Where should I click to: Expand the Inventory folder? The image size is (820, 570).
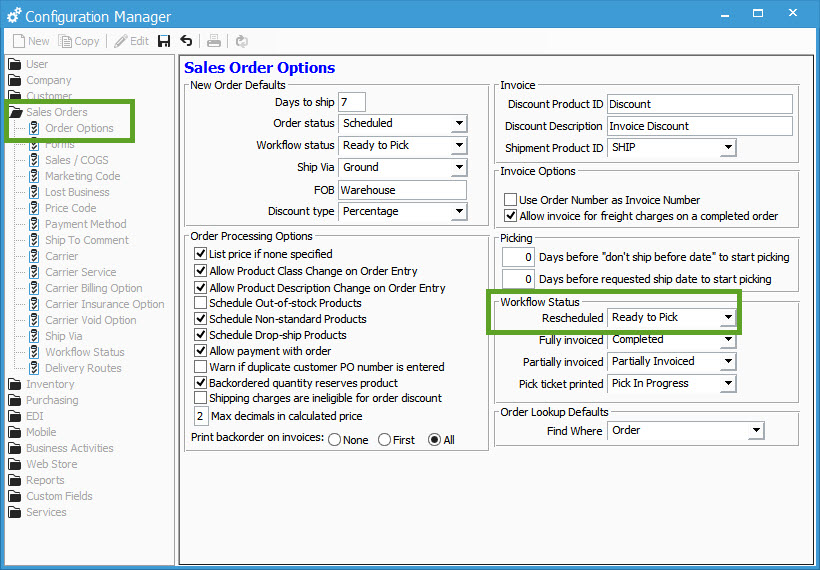[42, 384]
